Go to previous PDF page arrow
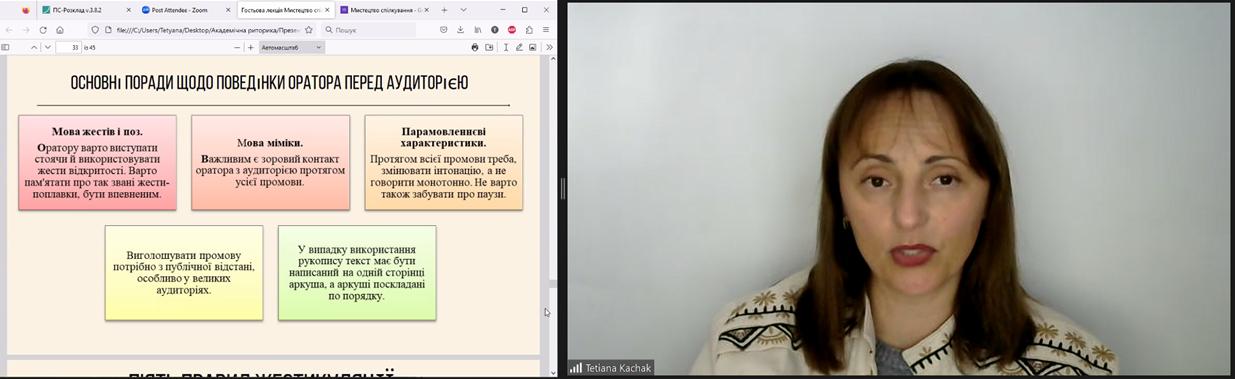Image resolution: width=1235 pixels, height=379 pixels. (34, 47)
